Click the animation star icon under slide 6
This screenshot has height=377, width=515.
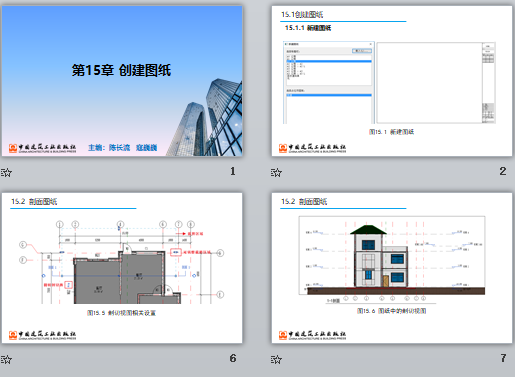pyautogui.click(x=6, y=359)
